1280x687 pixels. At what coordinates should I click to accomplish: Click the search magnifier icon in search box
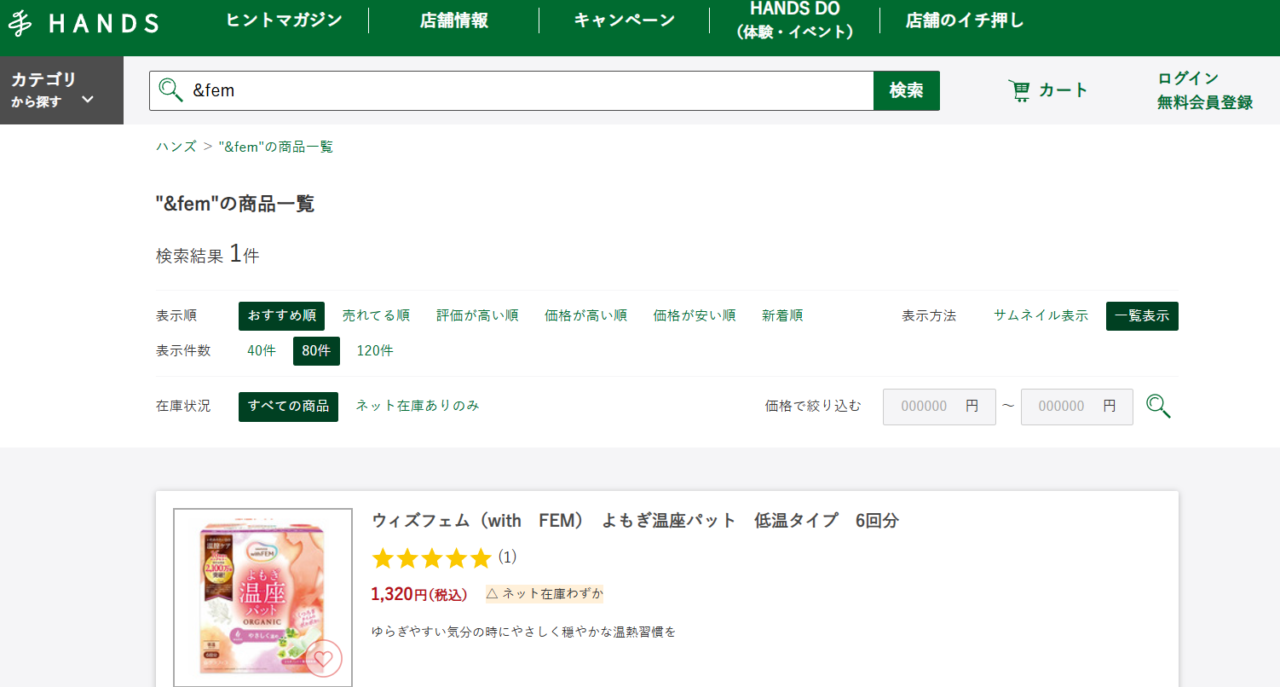(171, 90)
